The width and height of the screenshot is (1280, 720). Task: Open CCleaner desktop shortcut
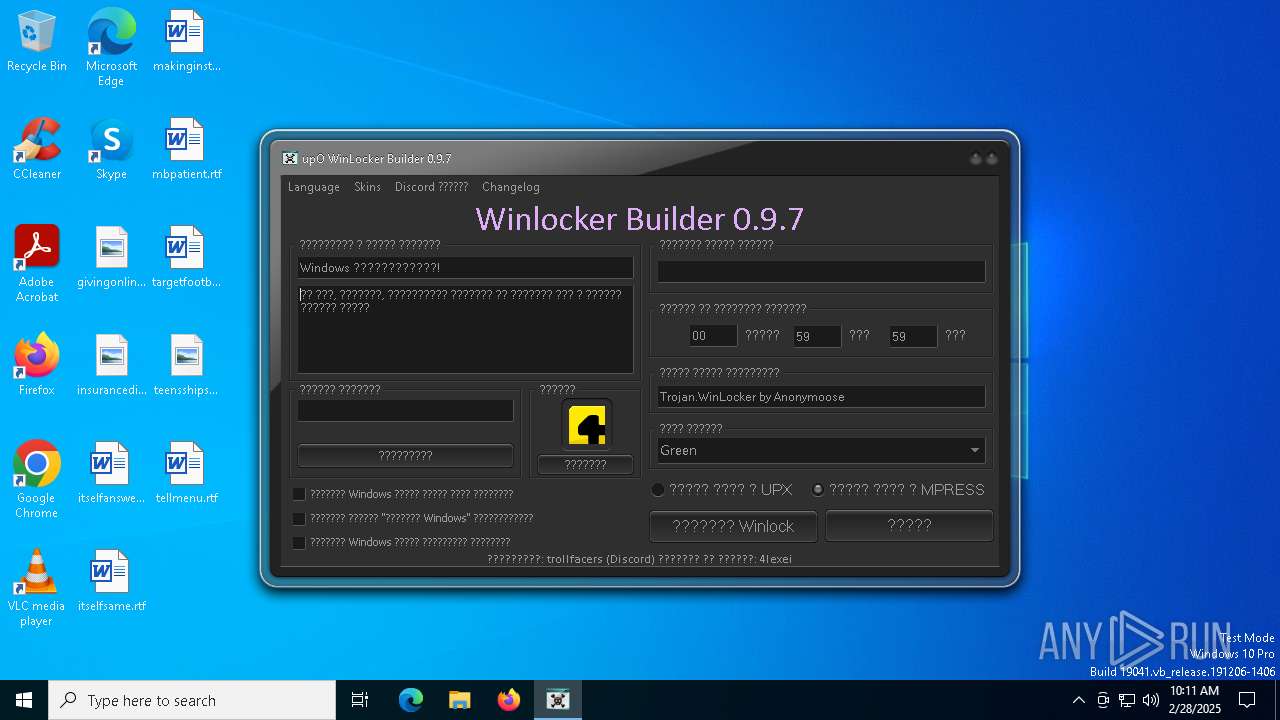click(37, 150)
